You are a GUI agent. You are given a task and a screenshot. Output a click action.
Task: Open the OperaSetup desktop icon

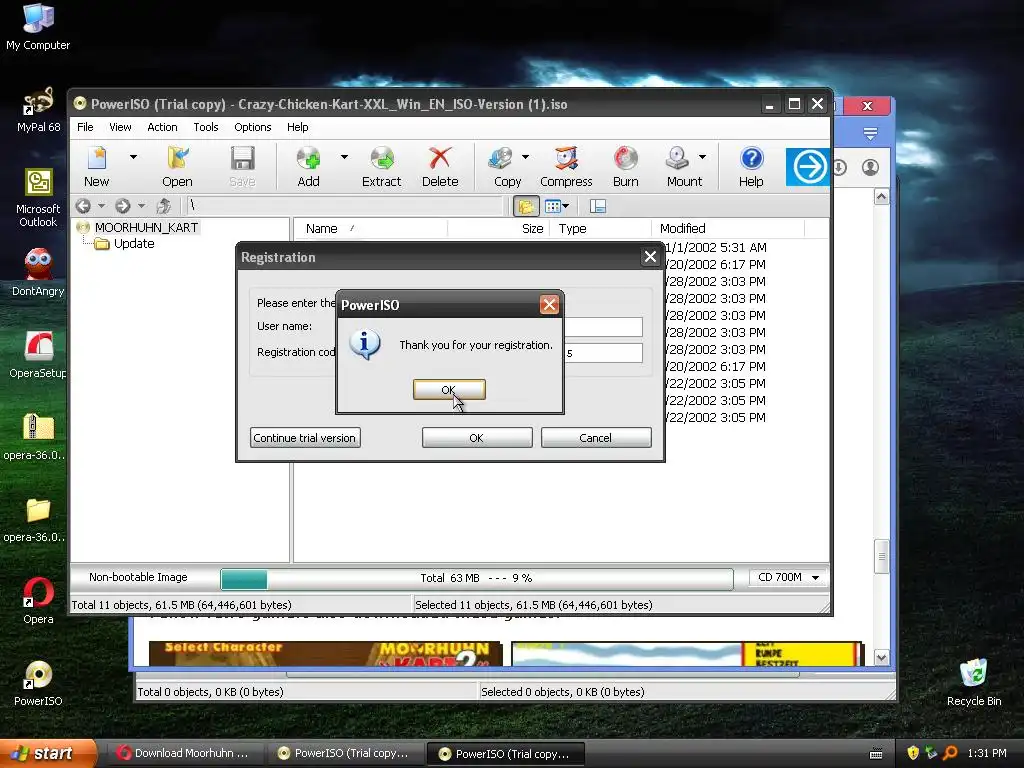(38, 355)
